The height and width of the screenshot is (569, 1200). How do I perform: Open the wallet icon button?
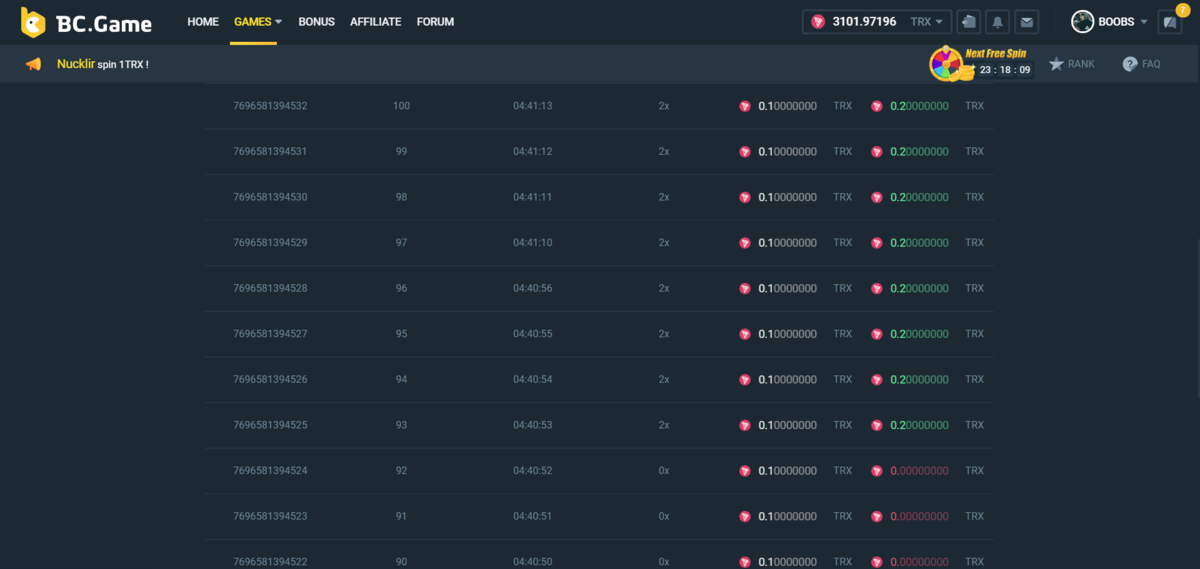pyautogui.click(x=968, y=22)
